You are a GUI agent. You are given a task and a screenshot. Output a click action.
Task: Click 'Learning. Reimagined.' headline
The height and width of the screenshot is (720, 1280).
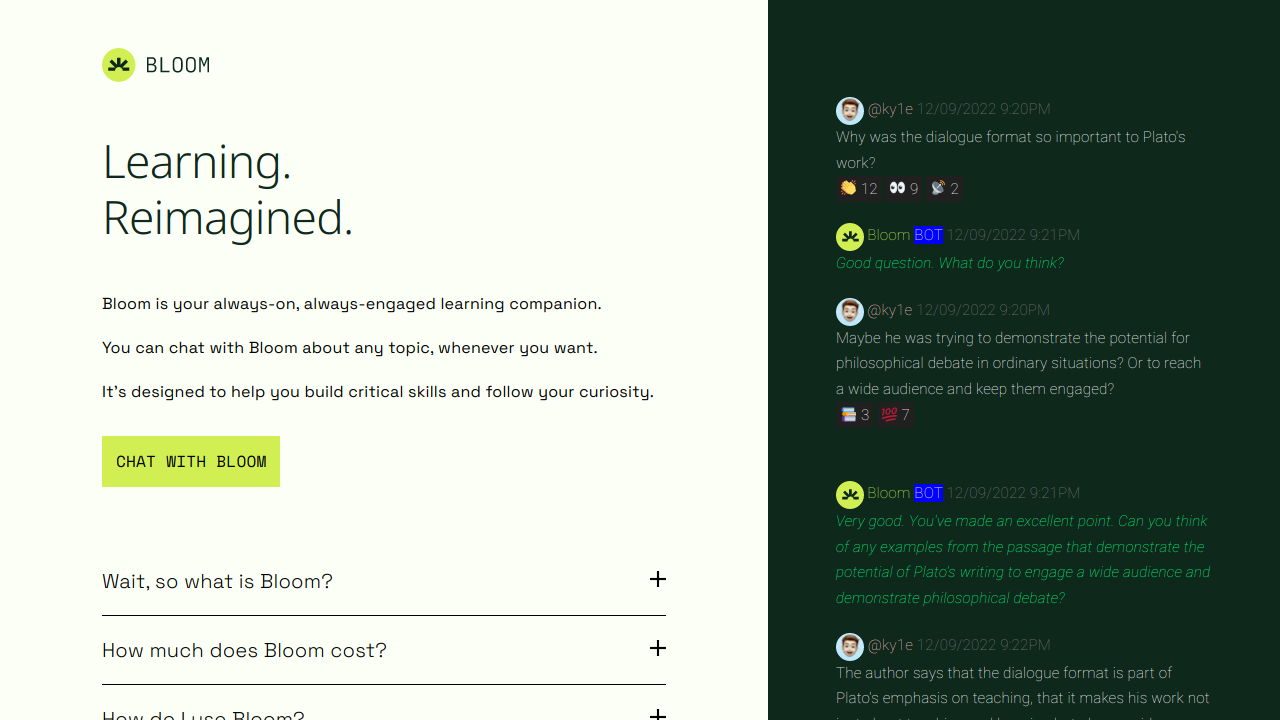[x=228, y=189]
